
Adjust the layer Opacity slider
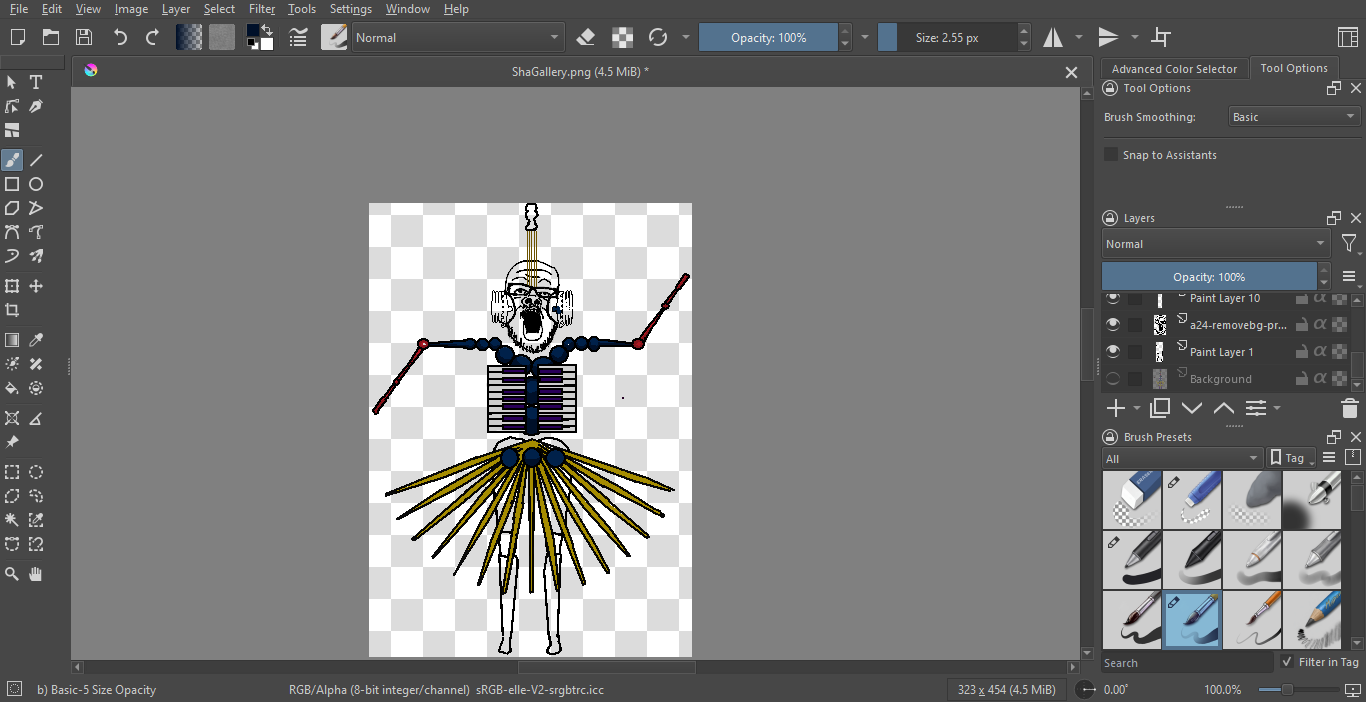(1209, 277)
